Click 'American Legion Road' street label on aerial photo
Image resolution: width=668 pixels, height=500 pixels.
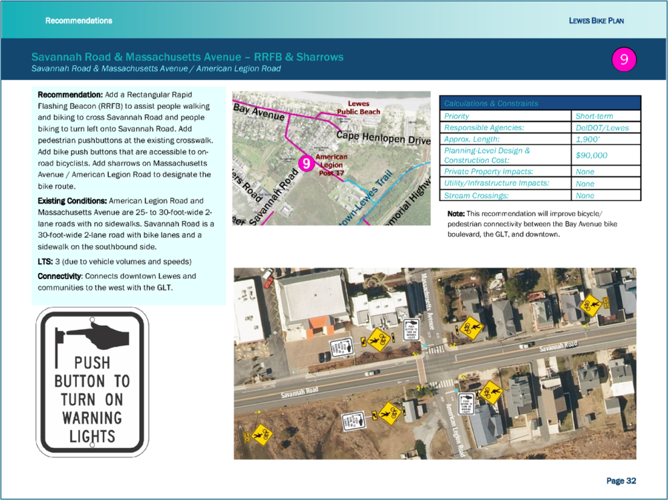coord(455,431)
